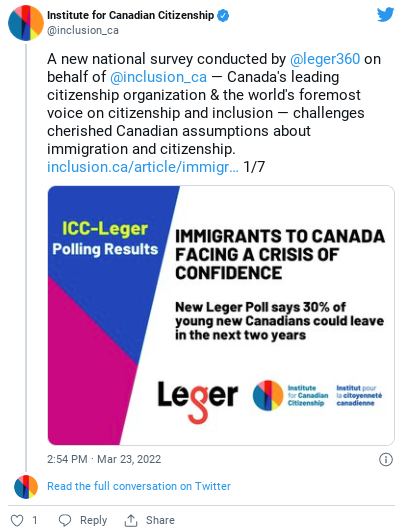Click the Reply button label
The image size is (401, 531).
coord(93,520)
